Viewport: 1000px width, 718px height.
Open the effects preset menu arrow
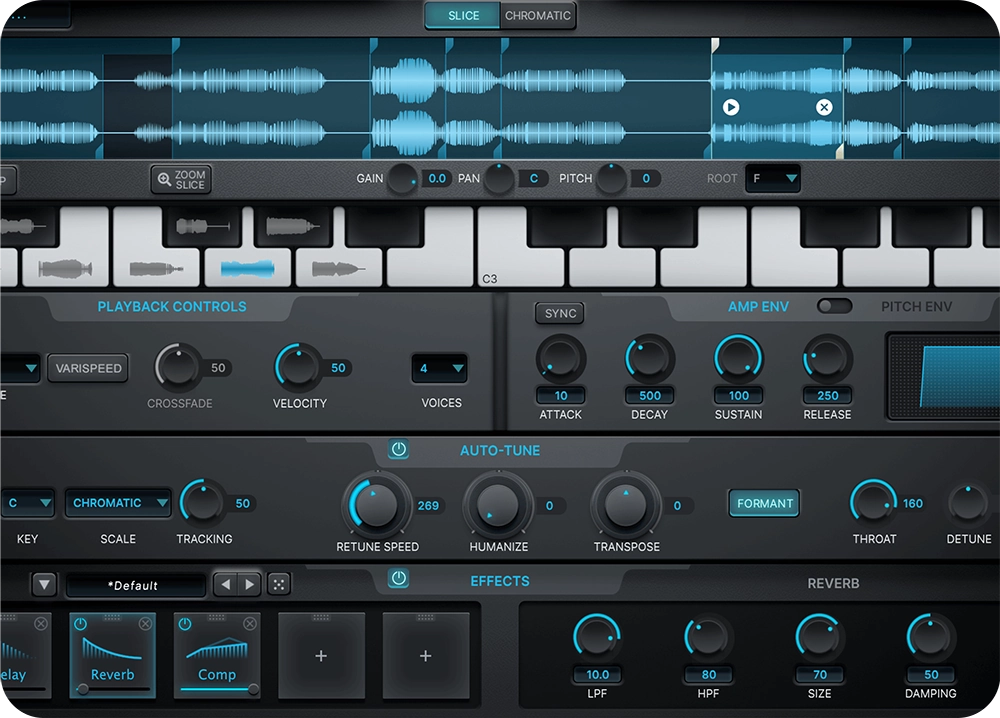44,584
